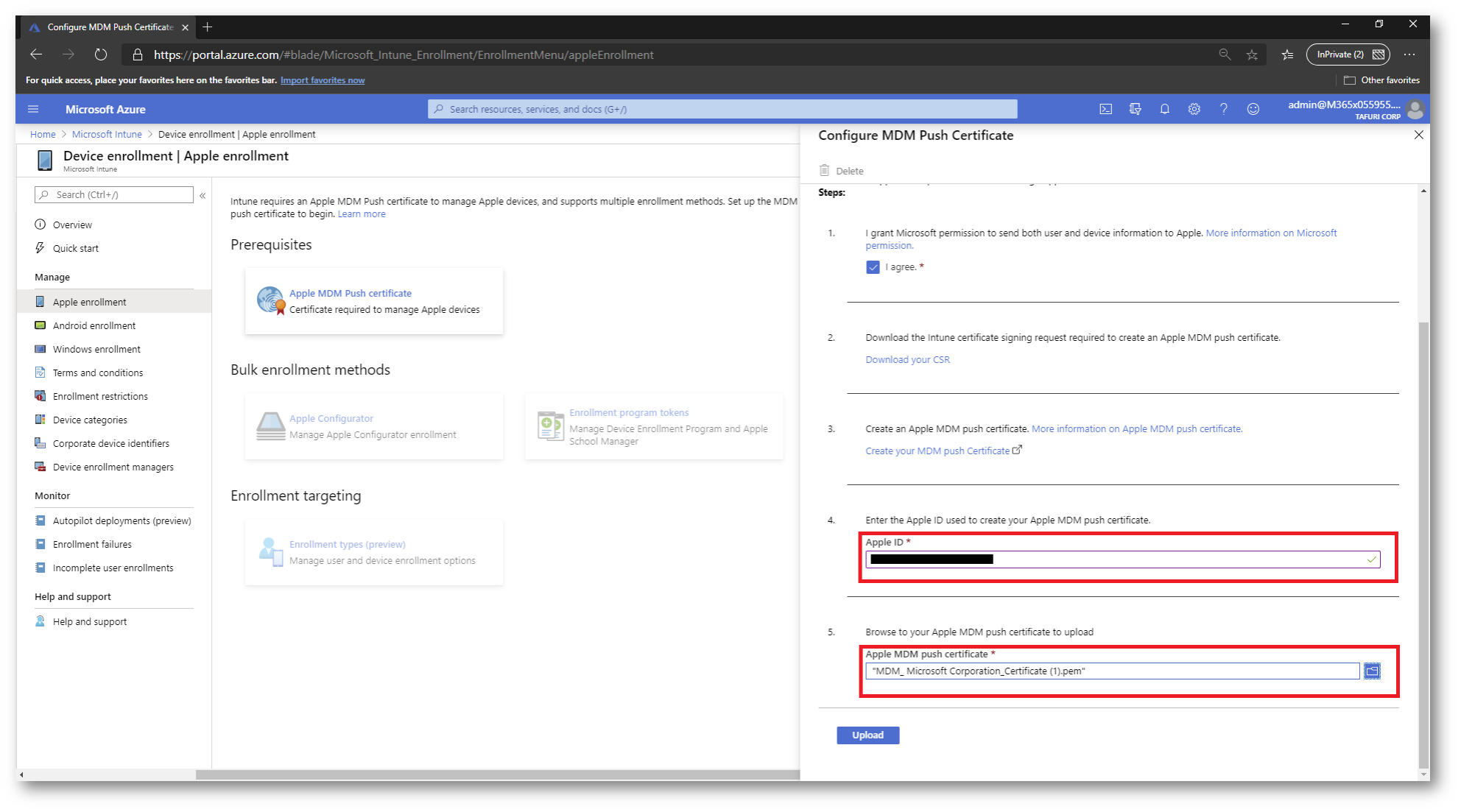Open the notifications bell icon

[x=1164, y=109]
